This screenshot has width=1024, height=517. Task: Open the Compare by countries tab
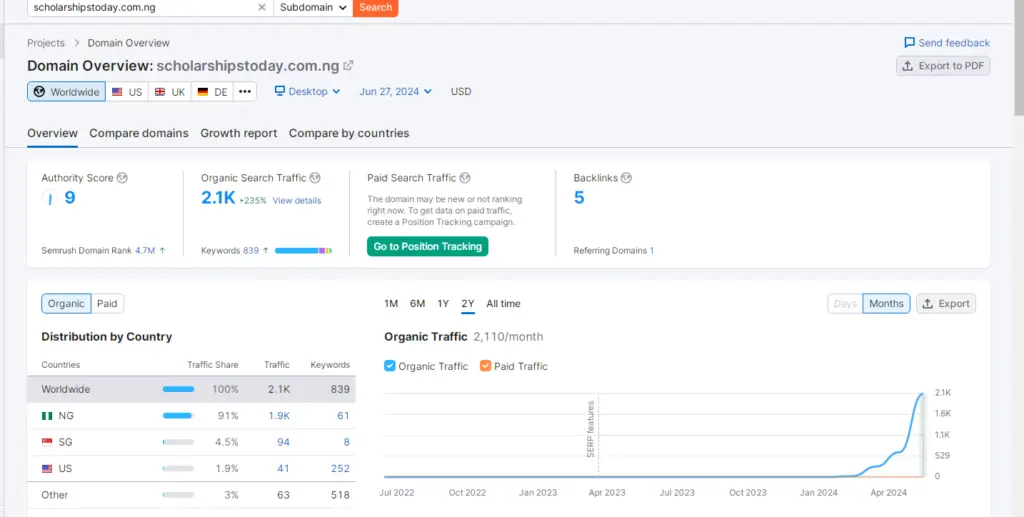pyautogui.click(x=349, y=133)
